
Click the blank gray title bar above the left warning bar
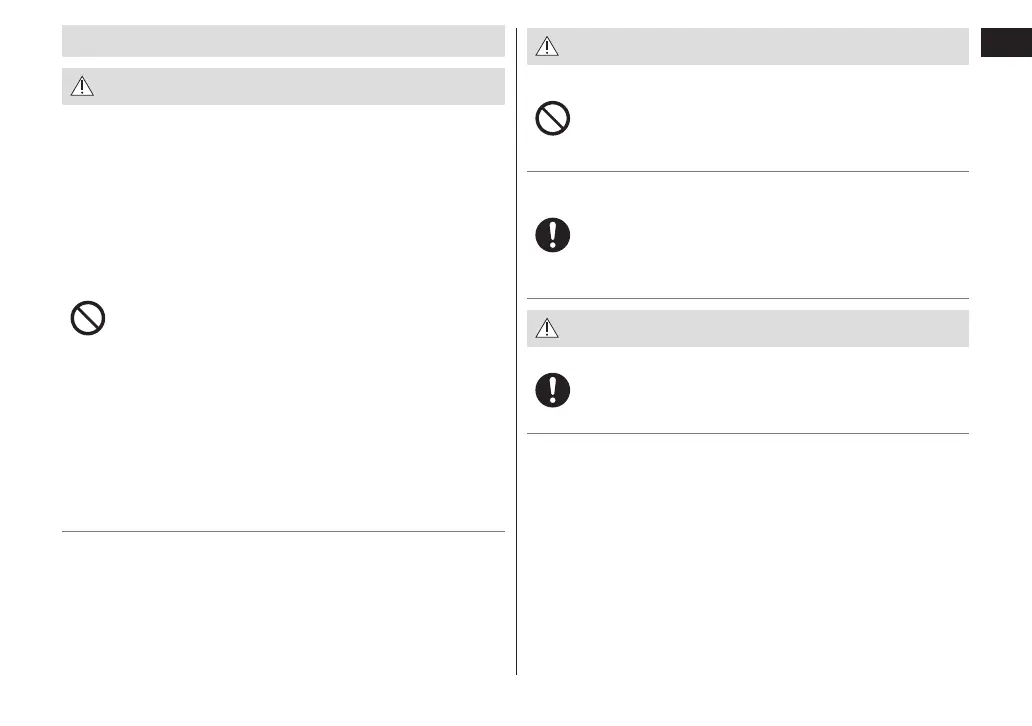pos(283,42)
